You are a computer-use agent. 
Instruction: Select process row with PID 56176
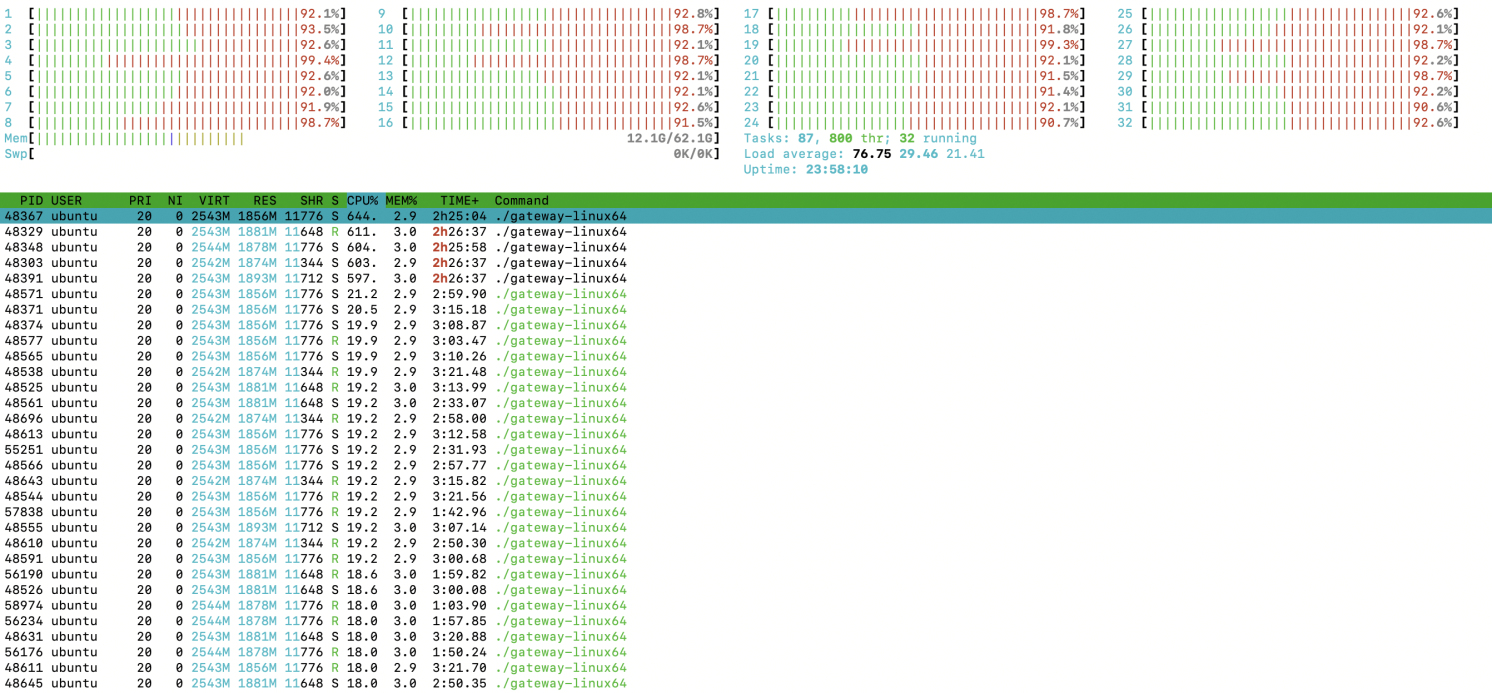(x=746, y=652)
